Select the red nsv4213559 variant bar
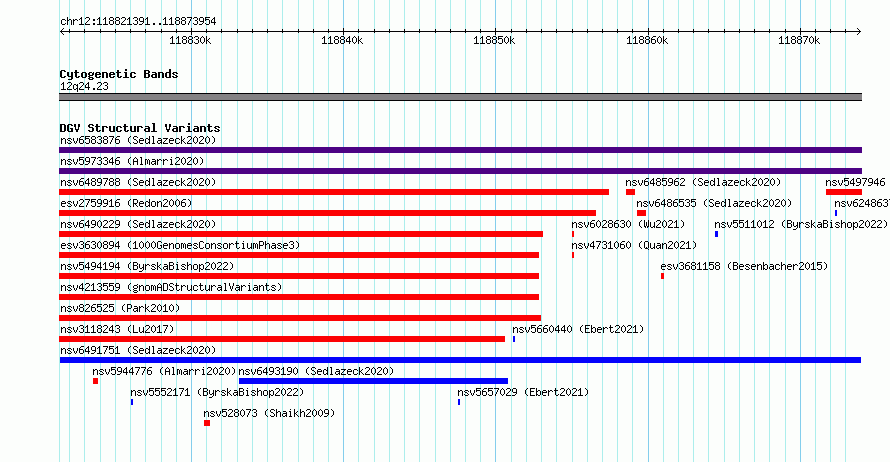Screen dimensions: 890x462 299,297
